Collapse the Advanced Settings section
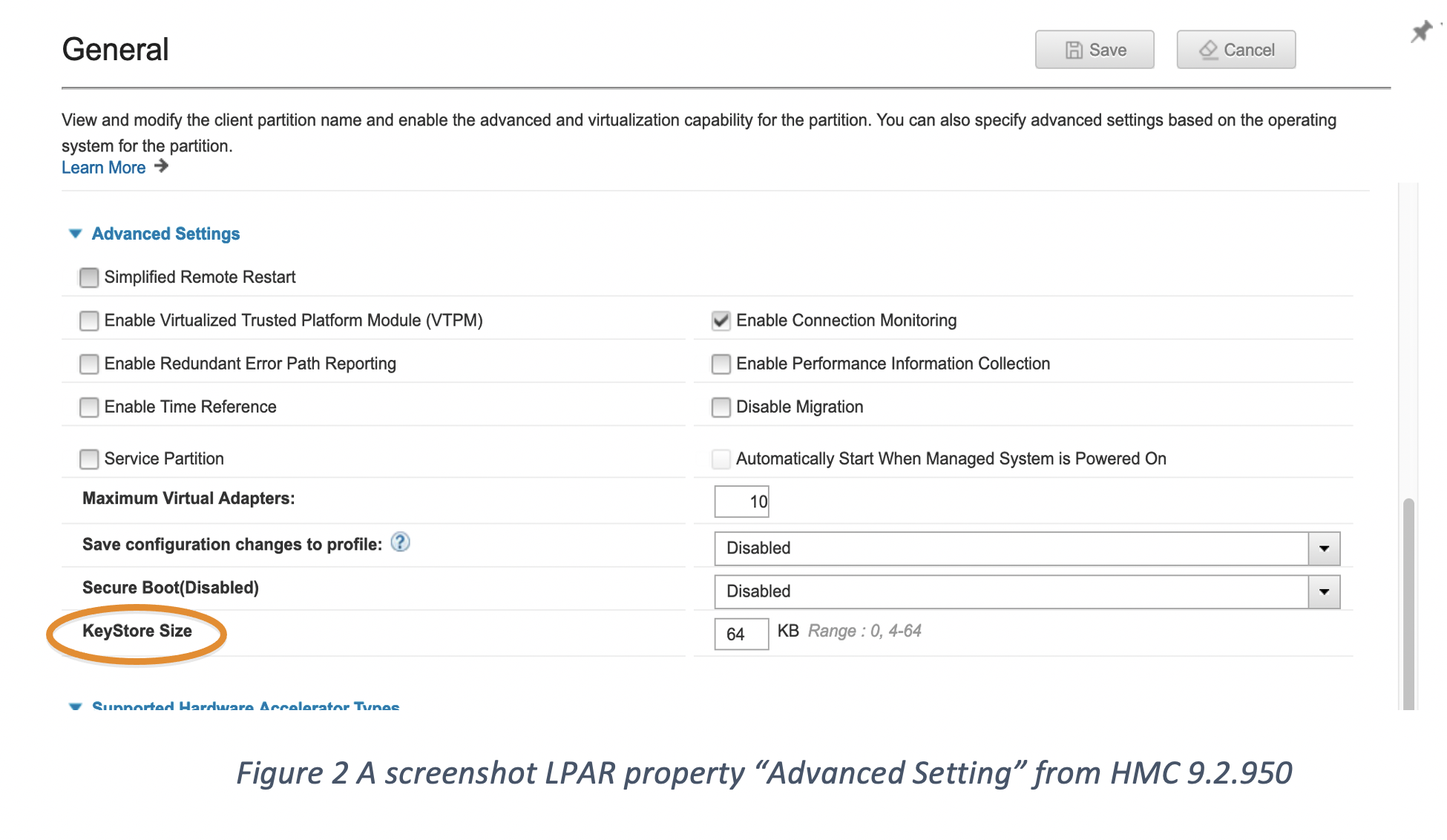 pyautogui.click(x=75, y=234)
